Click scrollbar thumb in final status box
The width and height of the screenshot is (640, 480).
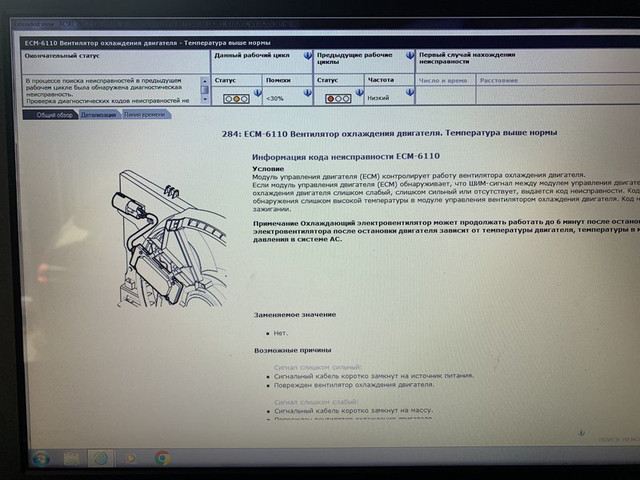pyautogui.click(x=205, y=90)
